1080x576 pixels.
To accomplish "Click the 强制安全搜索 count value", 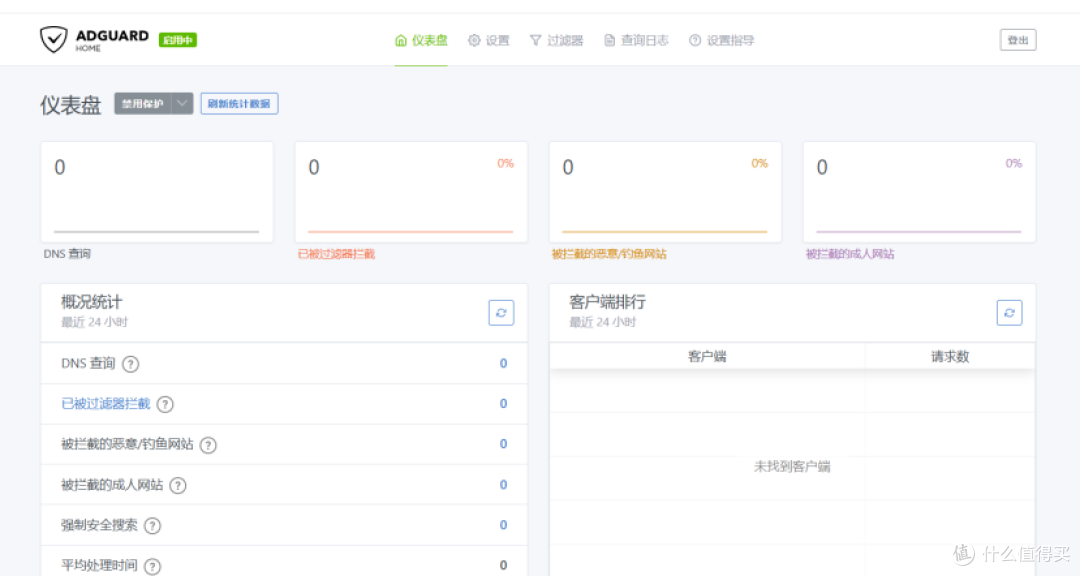I will point(503,525).
